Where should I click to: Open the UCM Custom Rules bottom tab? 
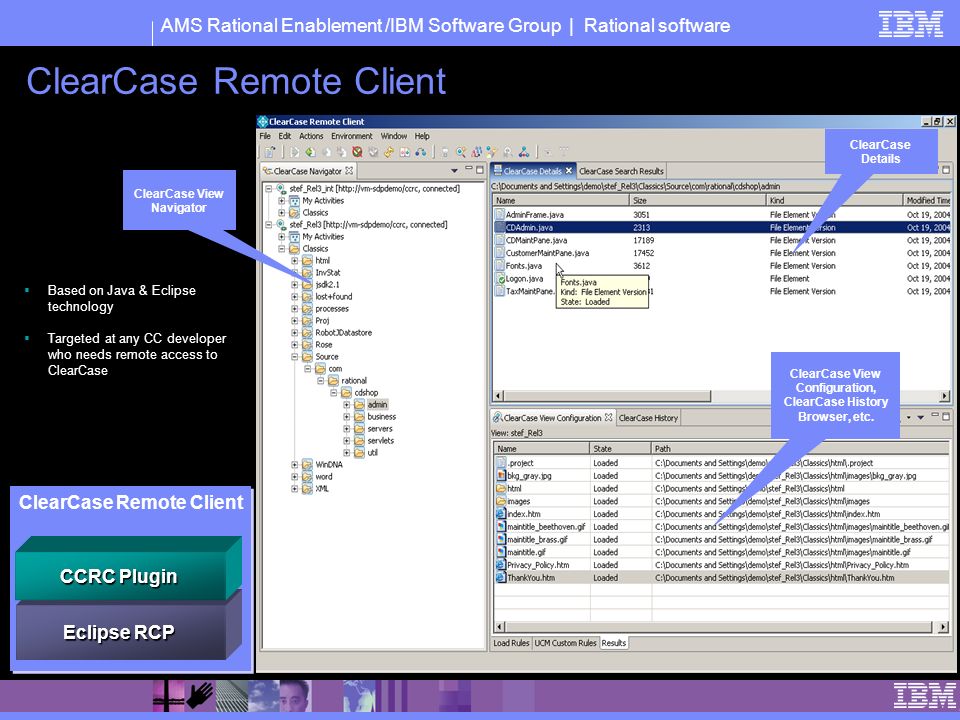565,643
